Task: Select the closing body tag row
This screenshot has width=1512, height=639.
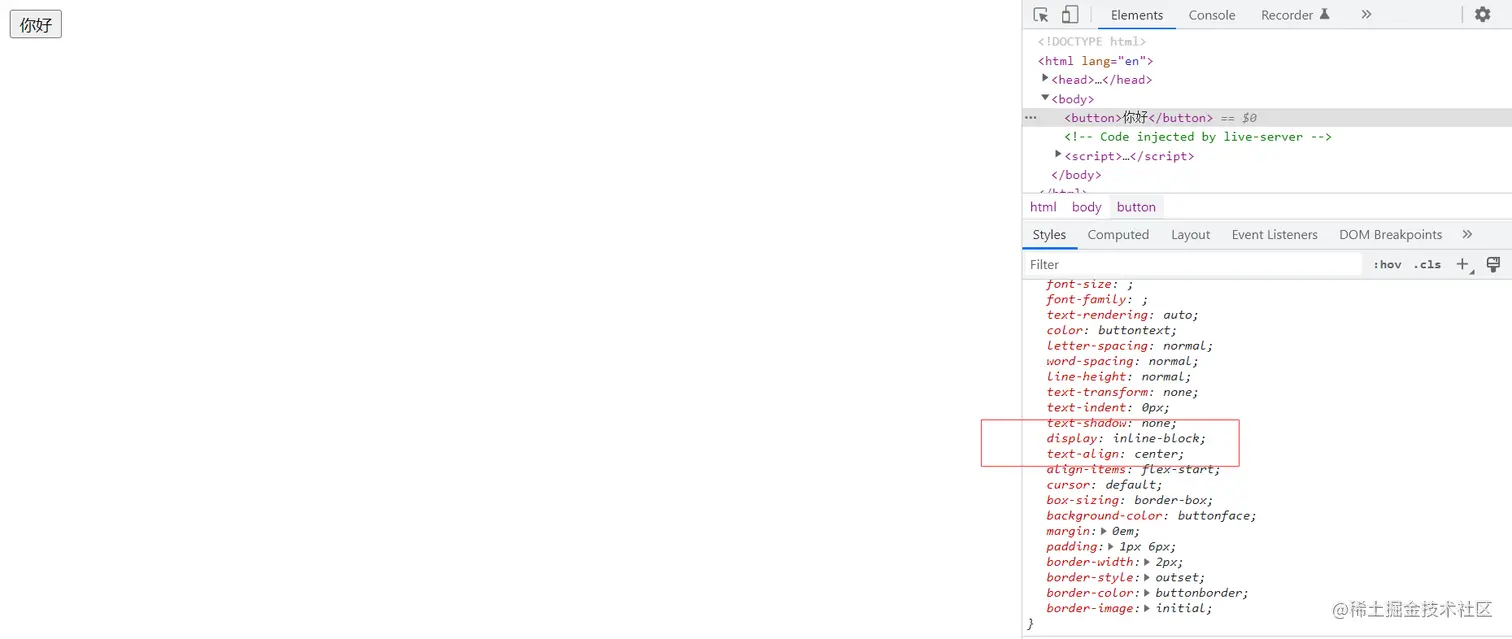Action: (1076, 175)
